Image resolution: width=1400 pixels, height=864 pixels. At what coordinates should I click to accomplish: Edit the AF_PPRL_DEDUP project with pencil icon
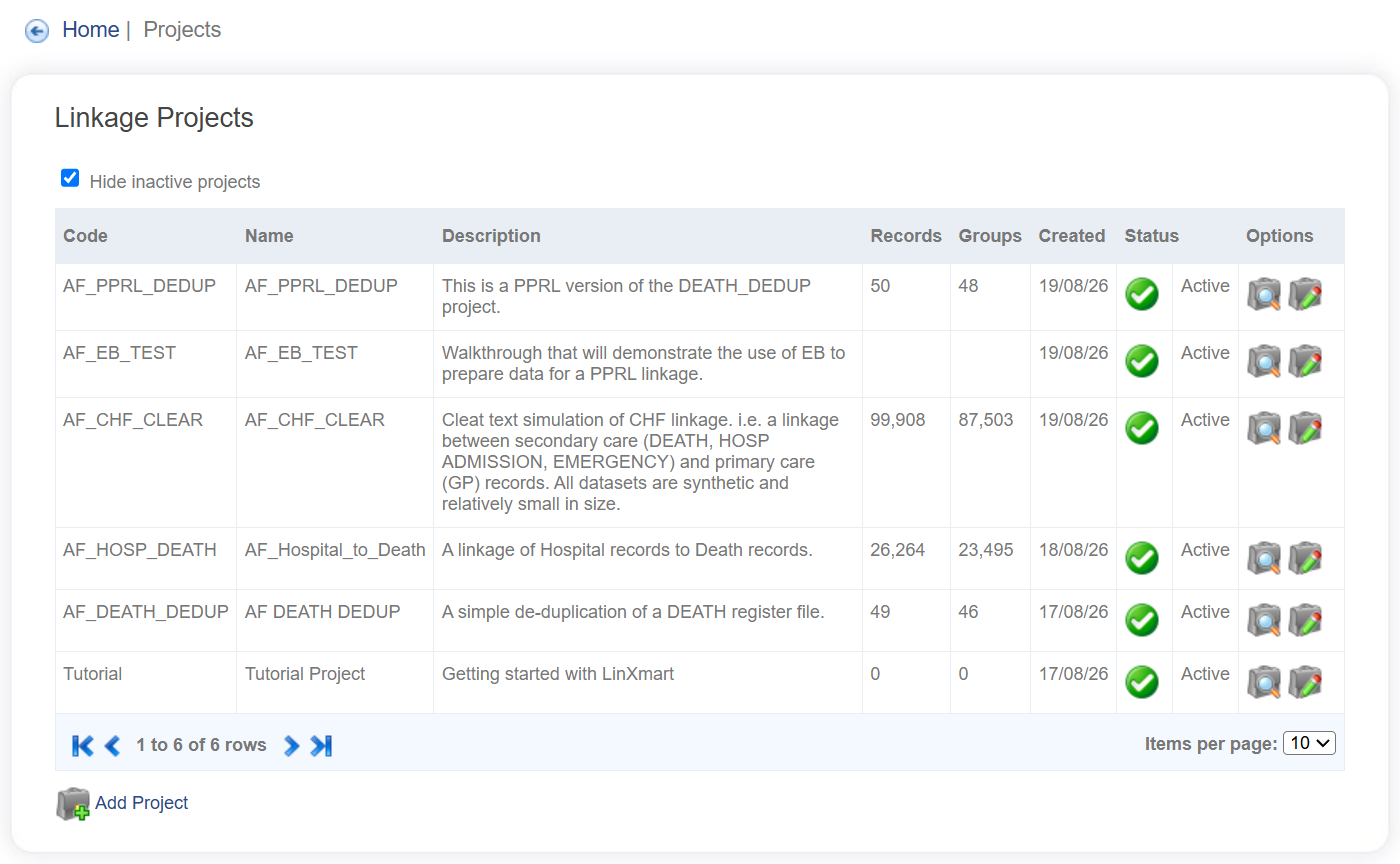[1305, 295]
